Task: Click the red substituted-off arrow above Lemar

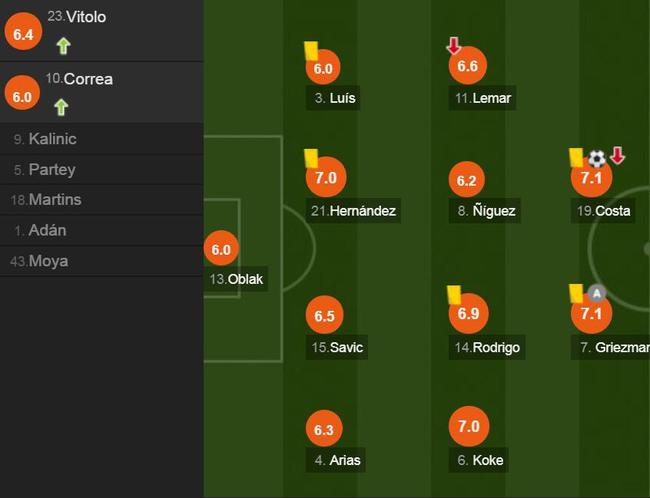Action: coord(454,46)
